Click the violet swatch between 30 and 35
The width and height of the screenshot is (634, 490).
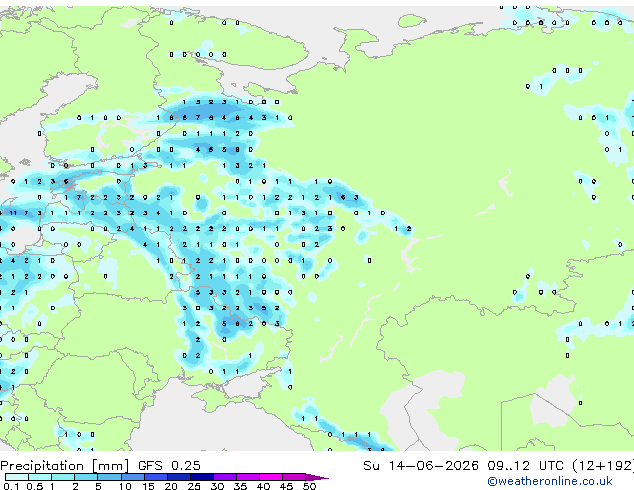(225, 477)
